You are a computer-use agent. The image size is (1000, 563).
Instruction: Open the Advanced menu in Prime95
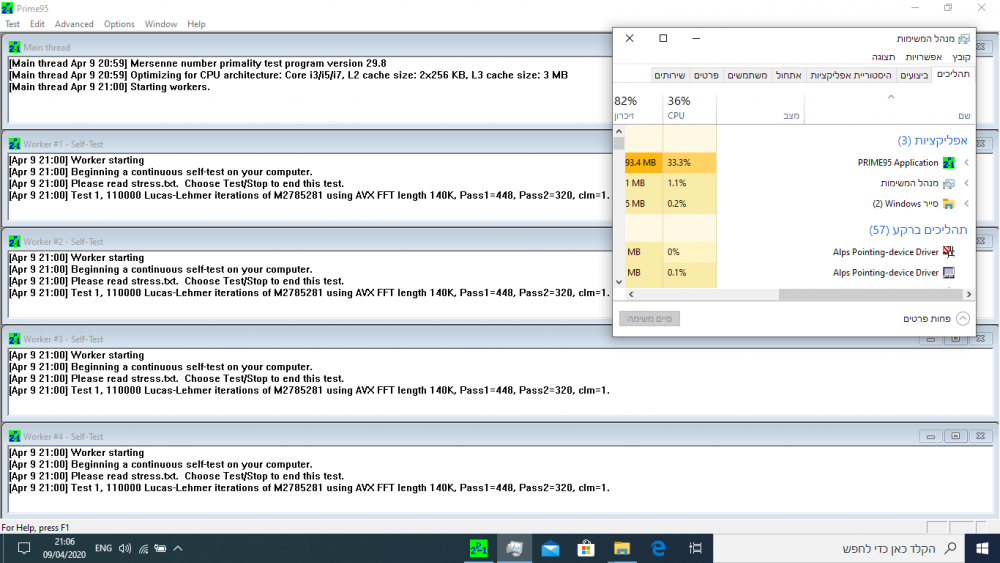(74, 24)
